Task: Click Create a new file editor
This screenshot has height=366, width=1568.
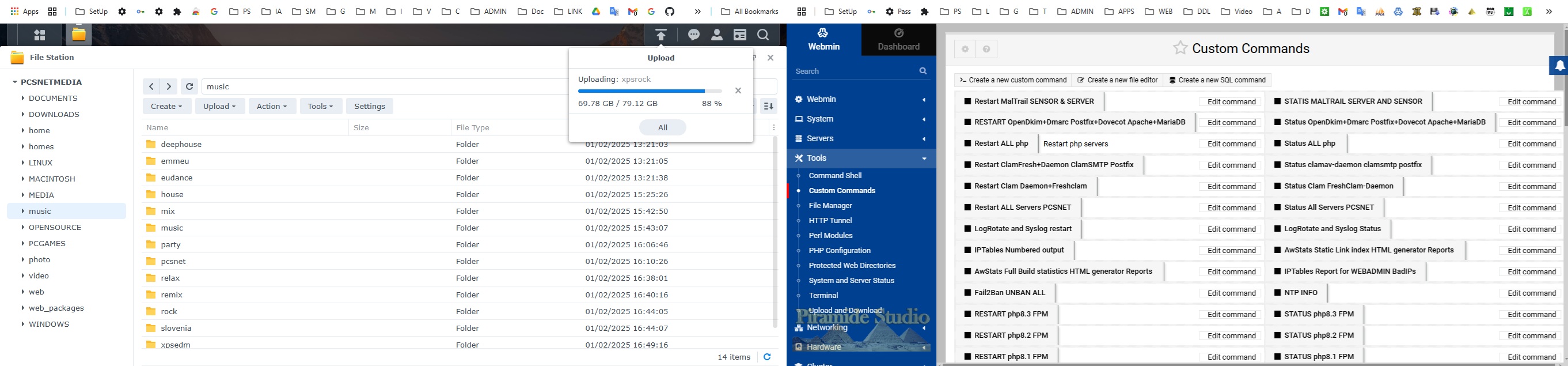Action: [x=1118, y=80]
